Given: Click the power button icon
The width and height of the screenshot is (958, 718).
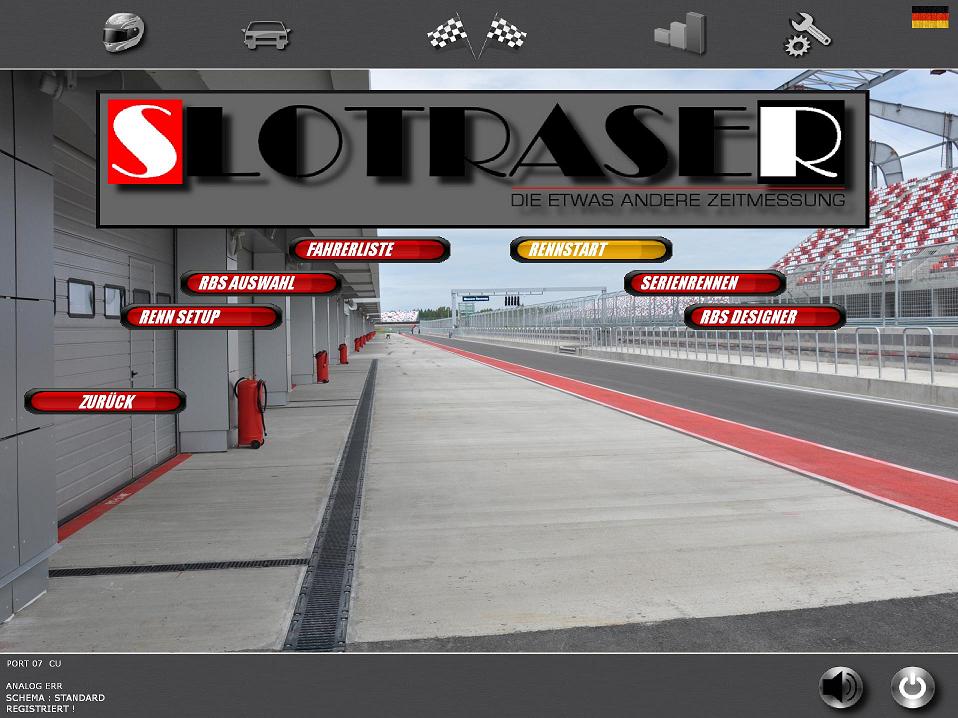Looking at the screenshot, I should pos(912,687).
